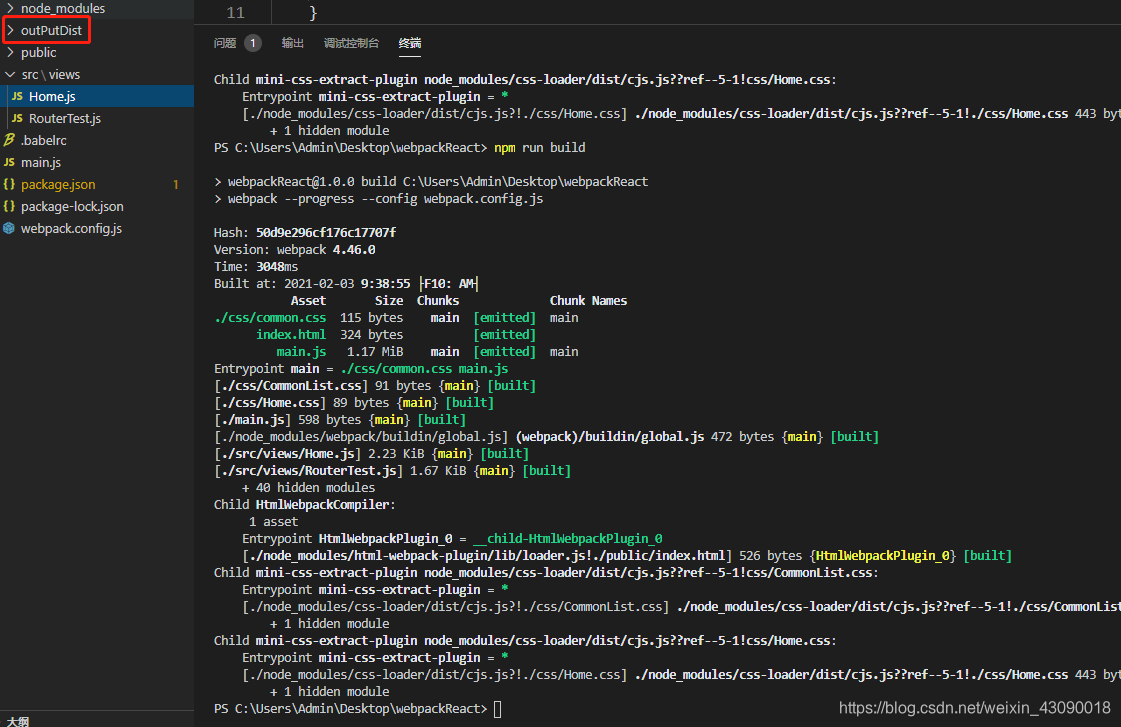Open the 调试控制台 debug console tab
Screen dimensions: 1121x727
[351, 44]
